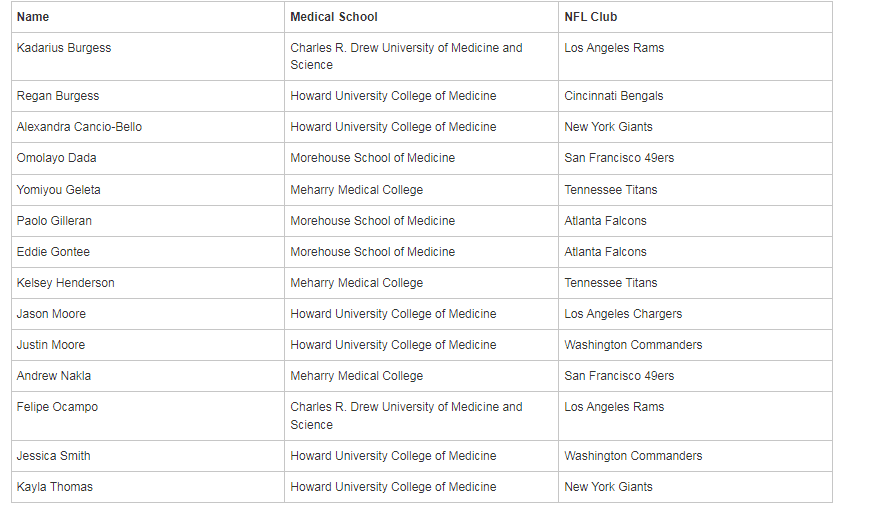
Task: Click Kelsey Henderson in the list
Action: pyautogui.click(x=66, y=283)
